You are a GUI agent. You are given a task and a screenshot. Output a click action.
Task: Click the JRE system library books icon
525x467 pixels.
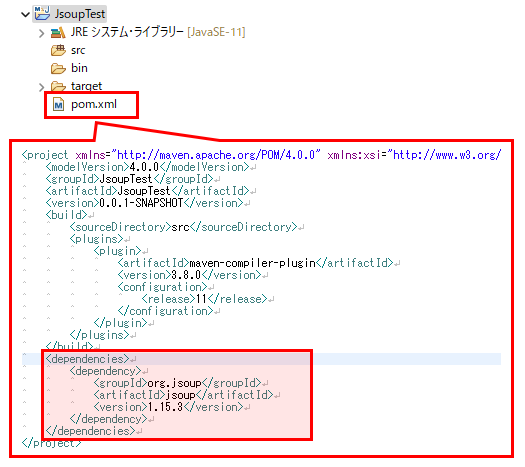point(58,32)
